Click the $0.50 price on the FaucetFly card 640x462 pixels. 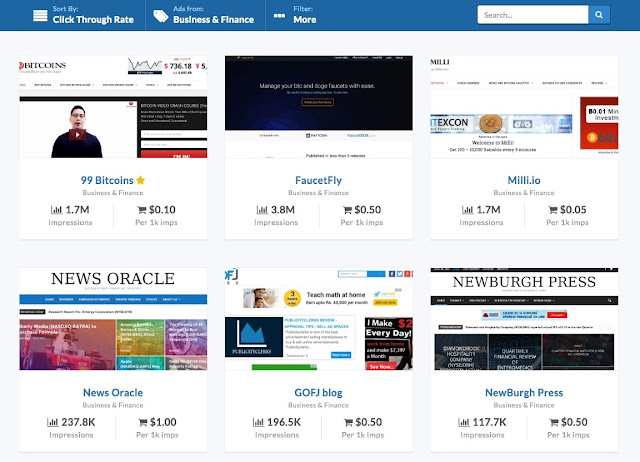tap(368, 210)
